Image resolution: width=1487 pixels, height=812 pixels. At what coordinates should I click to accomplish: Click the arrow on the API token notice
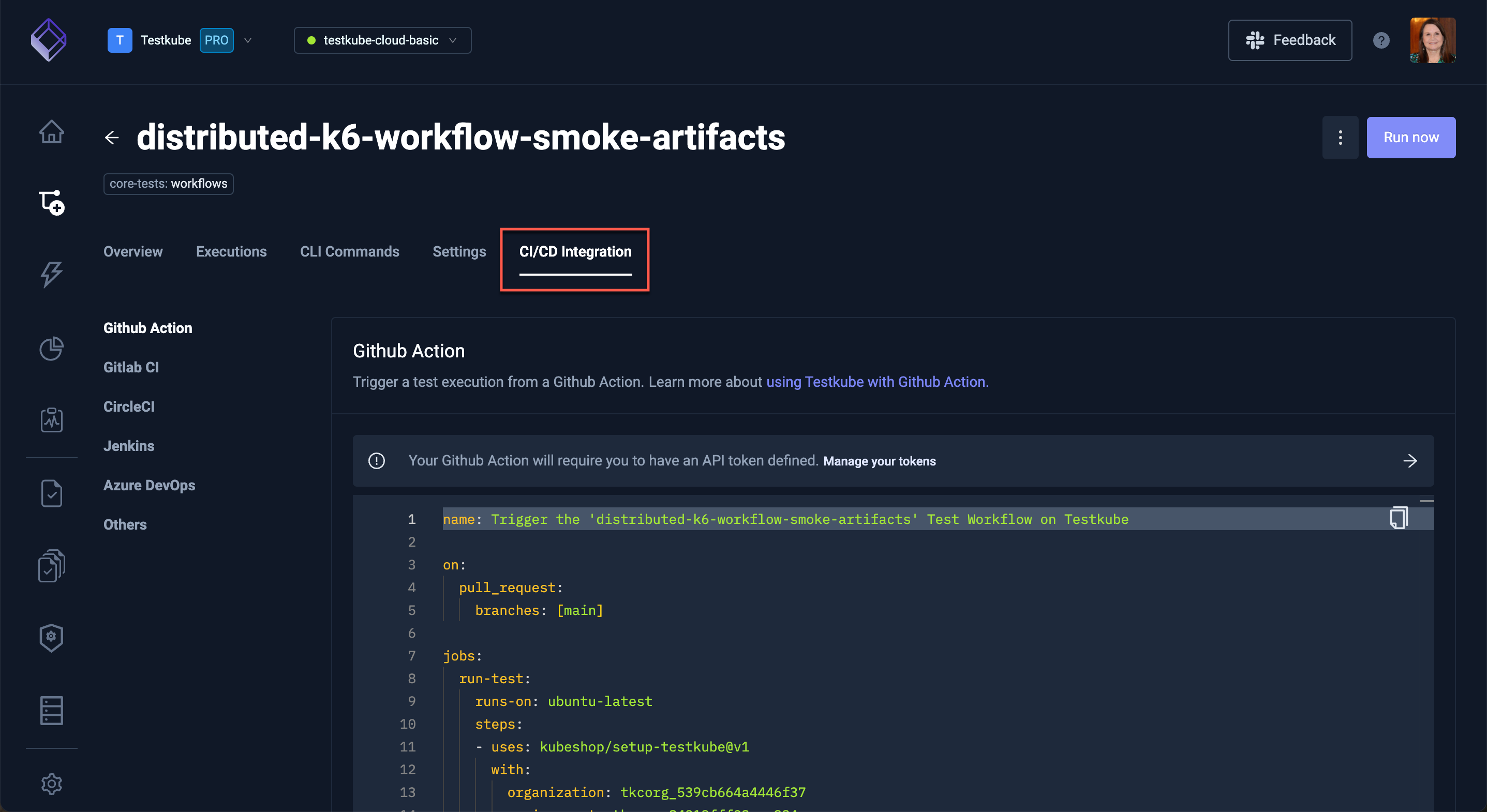pyautogui.click(x=1410, y=460)
